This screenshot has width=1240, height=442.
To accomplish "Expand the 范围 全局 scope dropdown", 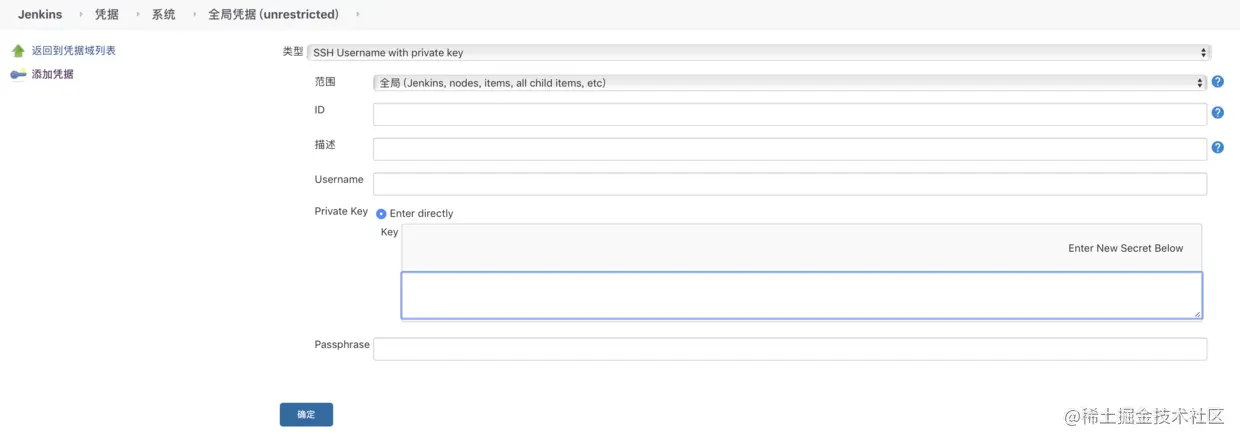I will pyautogui.click(x=790, y=83).
